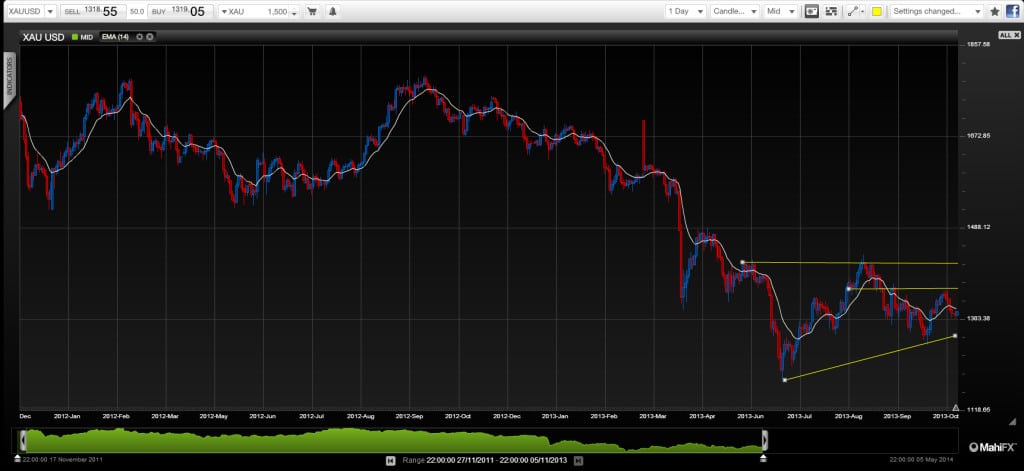
Task: Open the Settings changed dropdown
Action: (x=936, y=11)
